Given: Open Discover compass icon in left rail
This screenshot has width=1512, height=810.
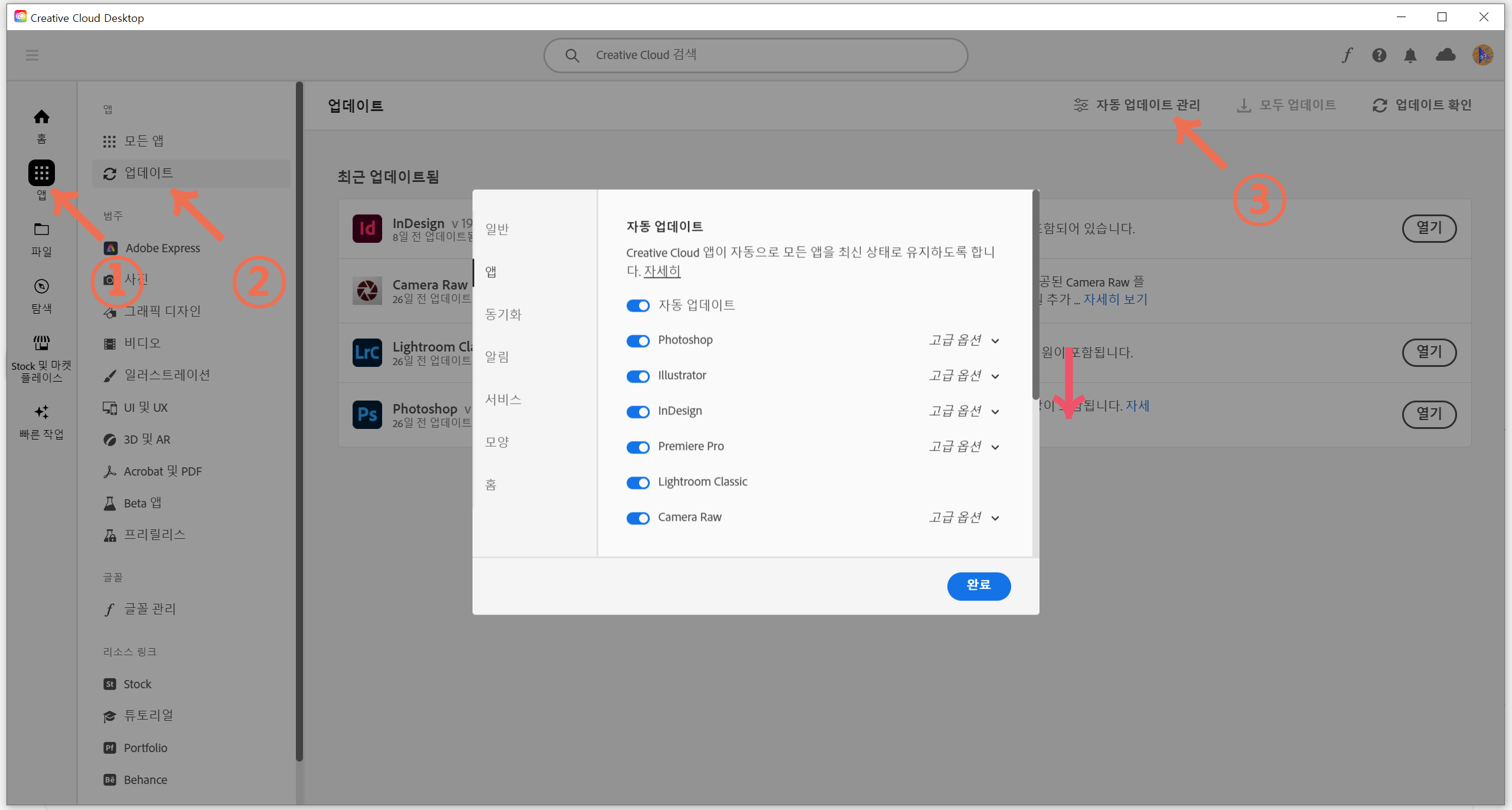Looking at the screenshot, I should coord(41,286).
